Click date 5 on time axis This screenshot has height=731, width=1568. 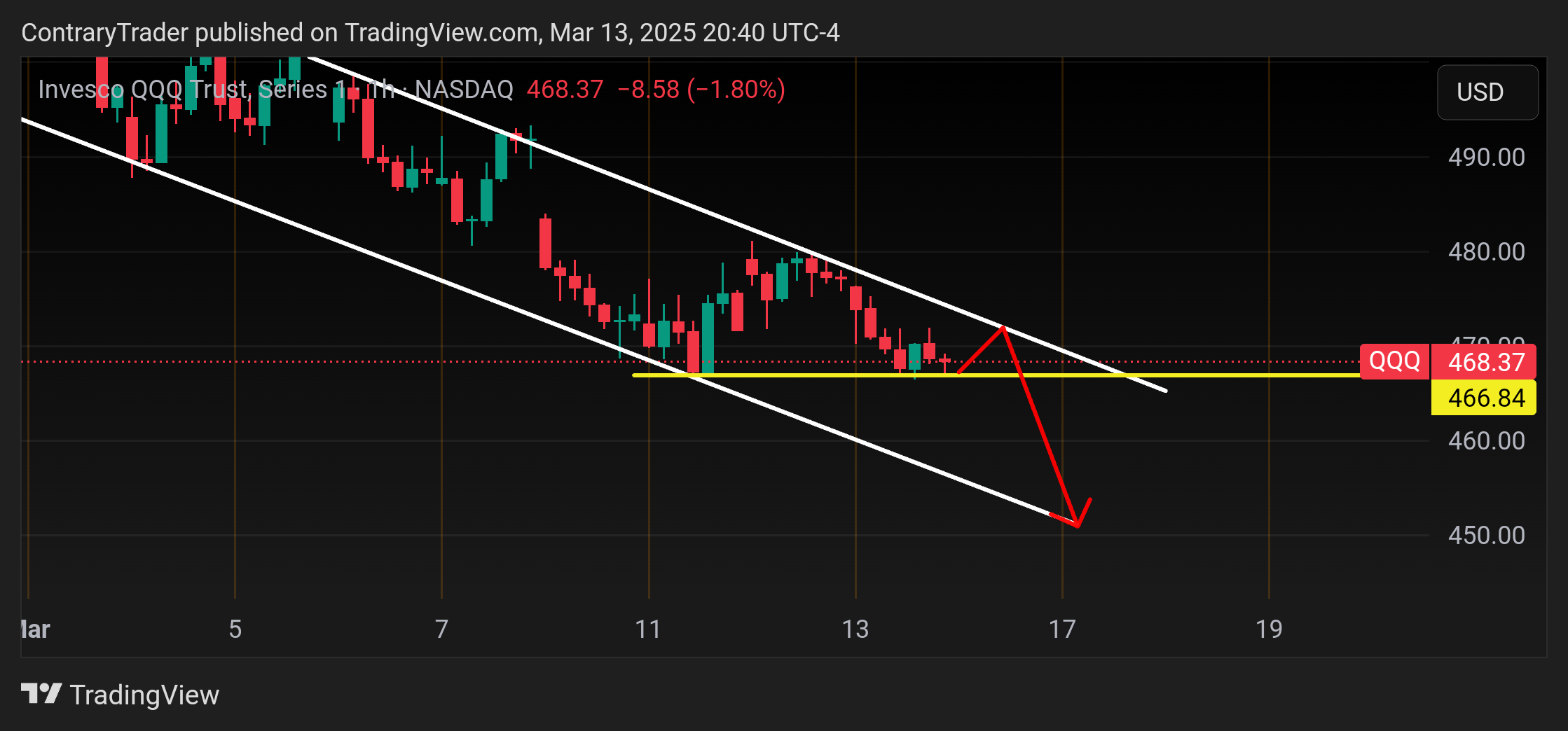click(x=235, y=629)
